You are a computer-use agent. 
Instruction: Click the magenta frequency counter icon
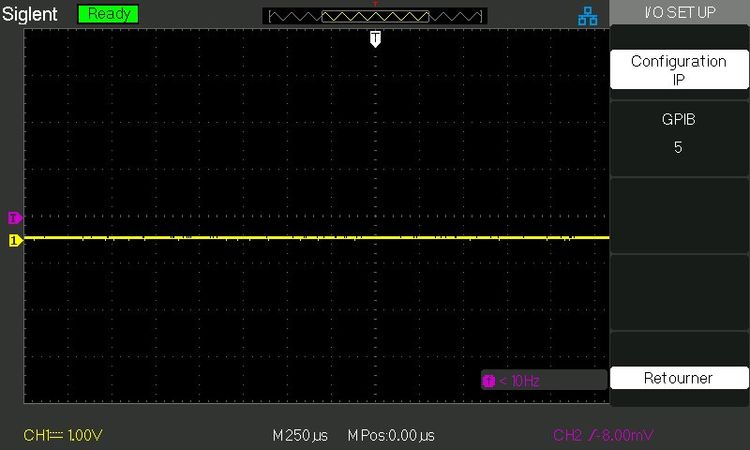pyautogui.click(x=488, y=380)
